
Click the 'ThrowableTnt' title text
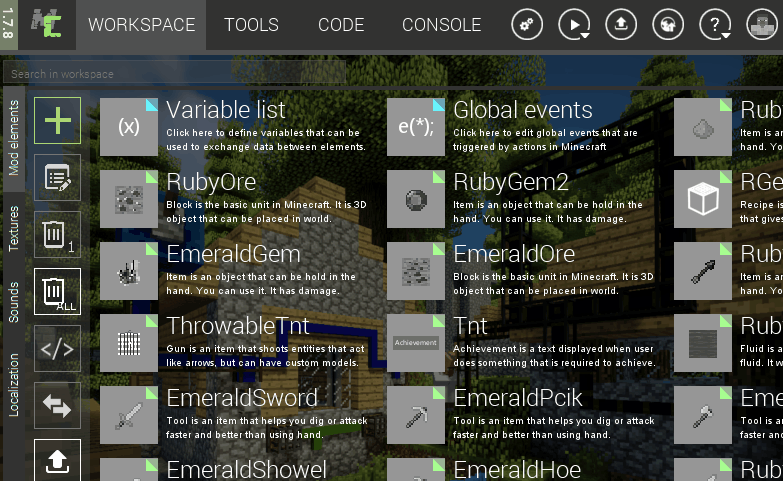(x=238, y=326)
